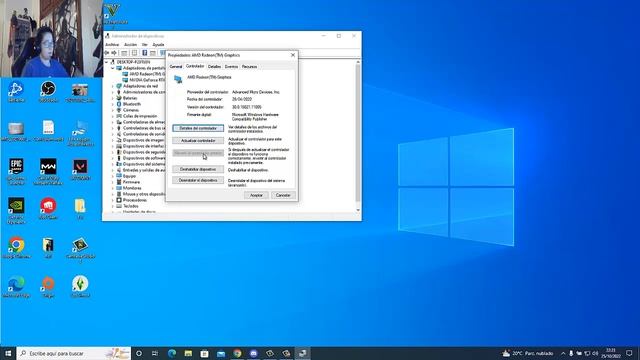
Task: Select Firmware tree item
Action: tap(129, 182)
